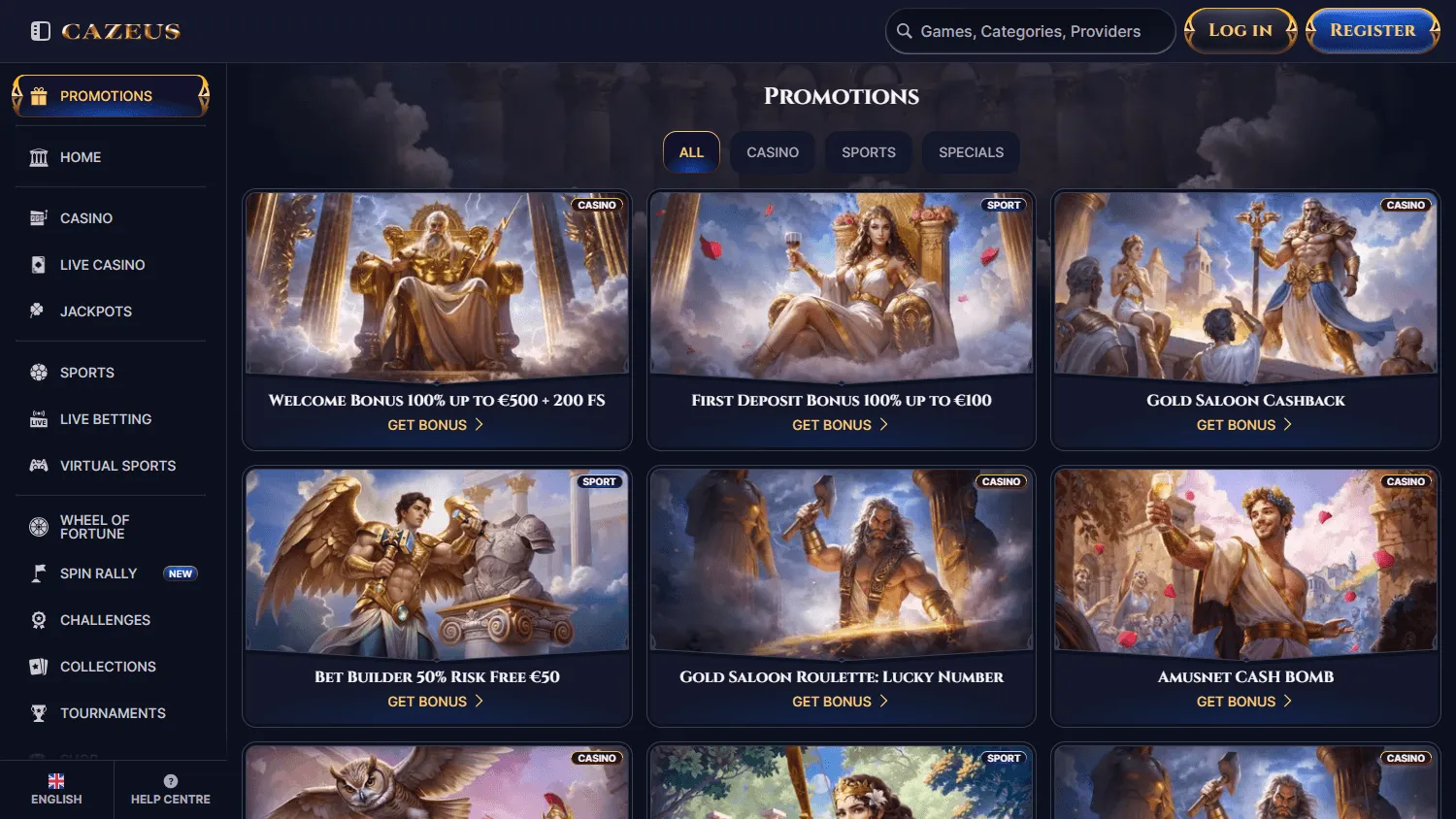Click the Wheel of Fortune icon

pos(39,527)
